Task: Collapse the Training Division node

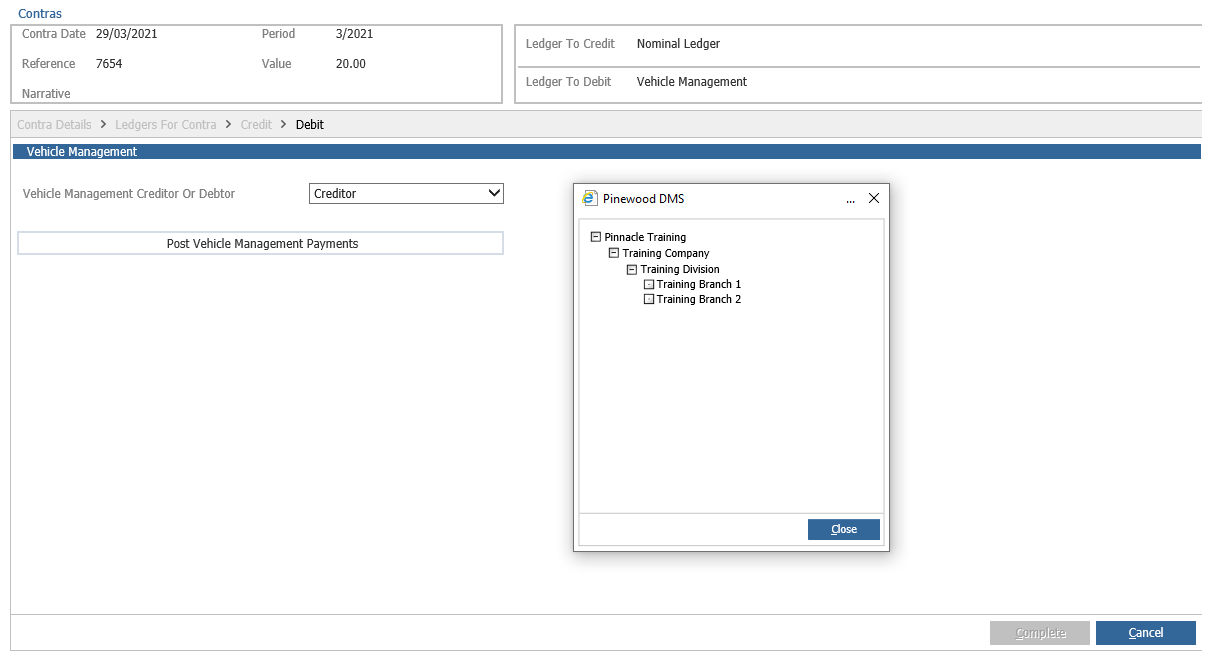Action: [632, 269]
